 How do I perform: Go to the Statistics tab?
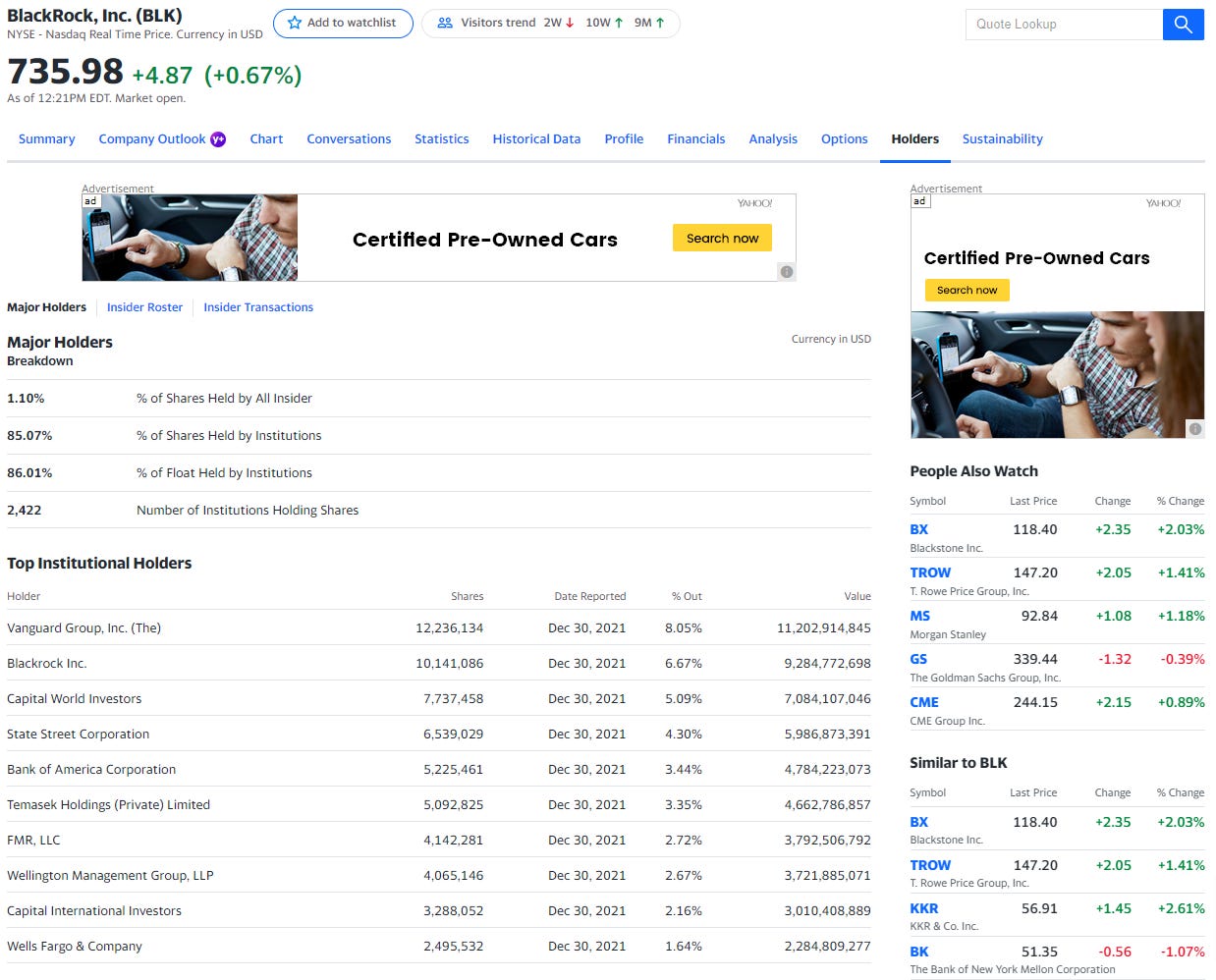[x=442, y=139]
